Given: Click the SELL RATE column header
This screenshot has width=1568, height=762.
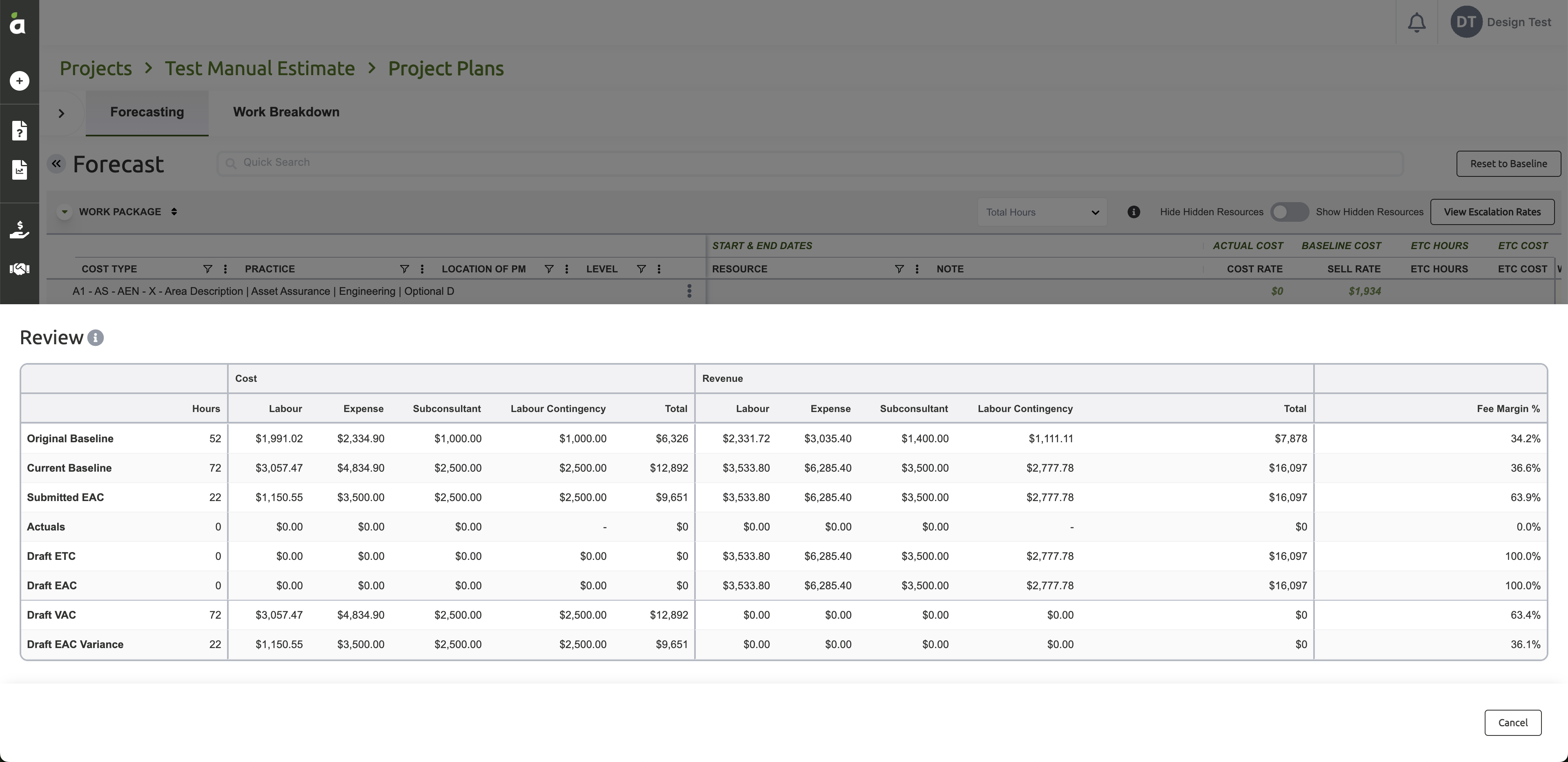Looking at the screenshot, I should tap(1354, 269).
